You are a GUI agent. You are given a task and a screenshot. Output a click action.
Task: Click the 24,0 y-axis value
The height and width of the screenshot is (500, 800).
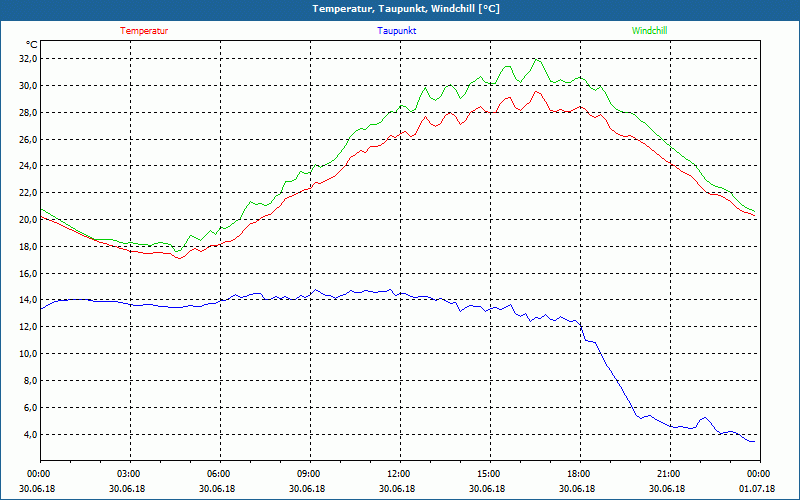coord(28,166)
